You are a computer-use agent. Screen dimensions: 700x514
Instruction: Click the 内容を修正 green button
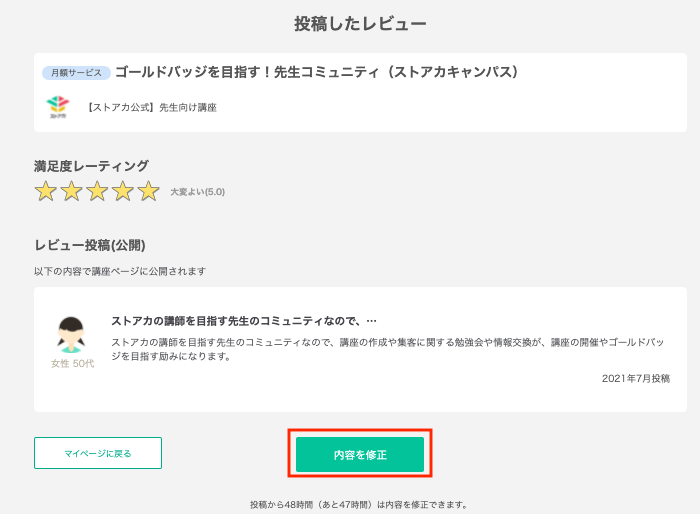point(360,454)
